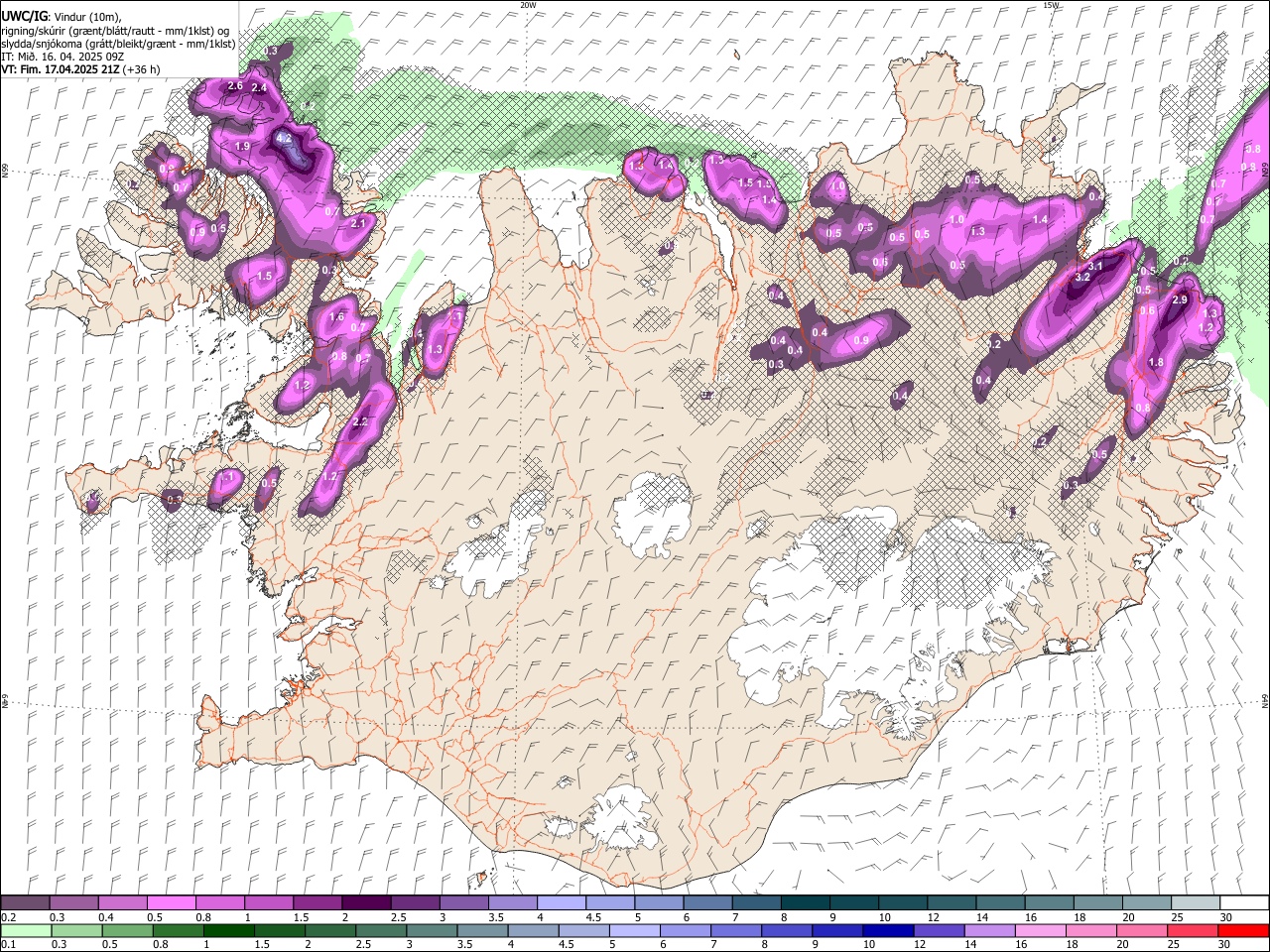Select the dark purple upper swatch at 2
The image size is (1270, 952).
366,903
